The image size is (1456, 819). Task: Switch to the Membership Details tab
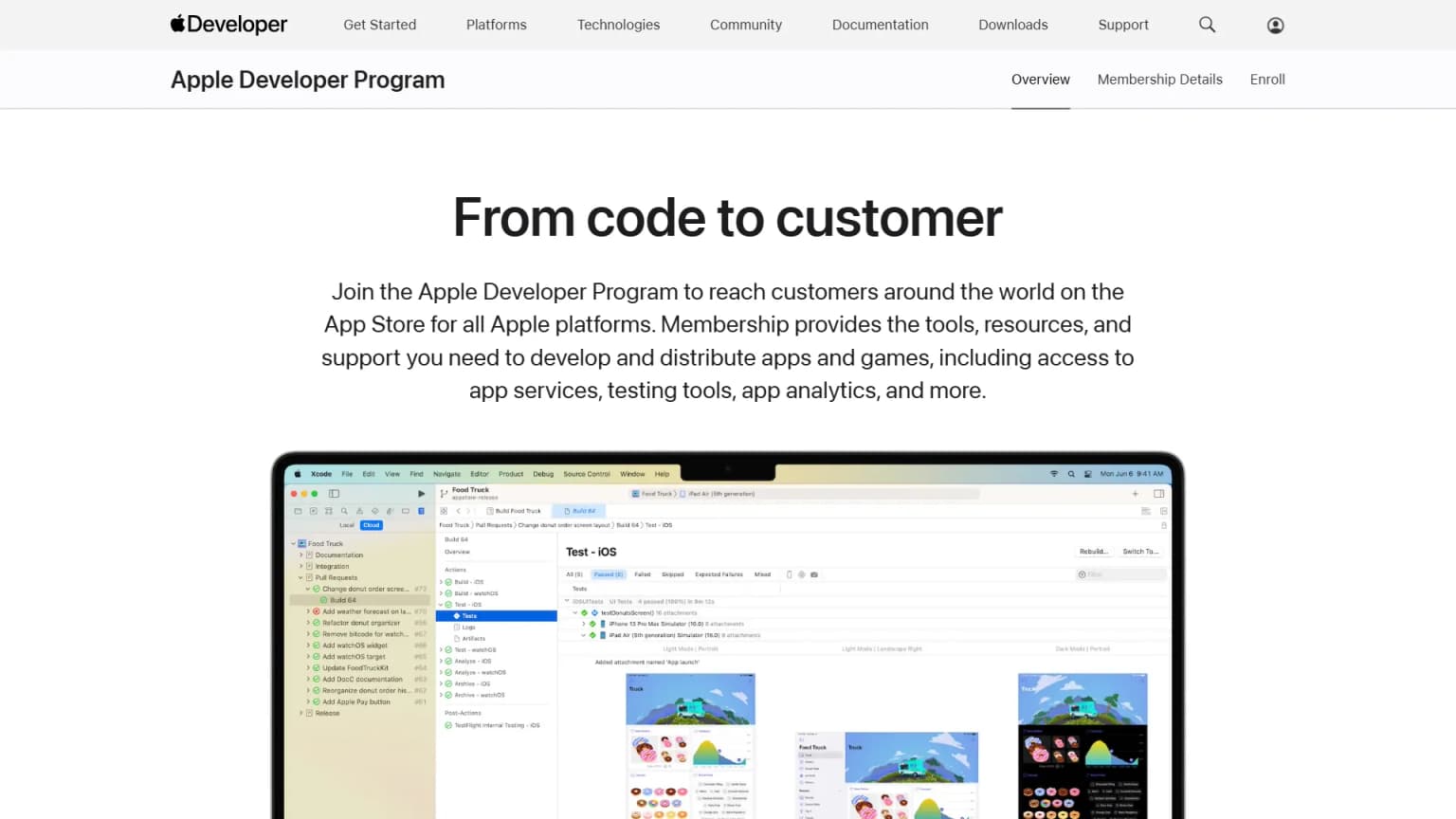pyautogui.click(x=1159, y=80)
